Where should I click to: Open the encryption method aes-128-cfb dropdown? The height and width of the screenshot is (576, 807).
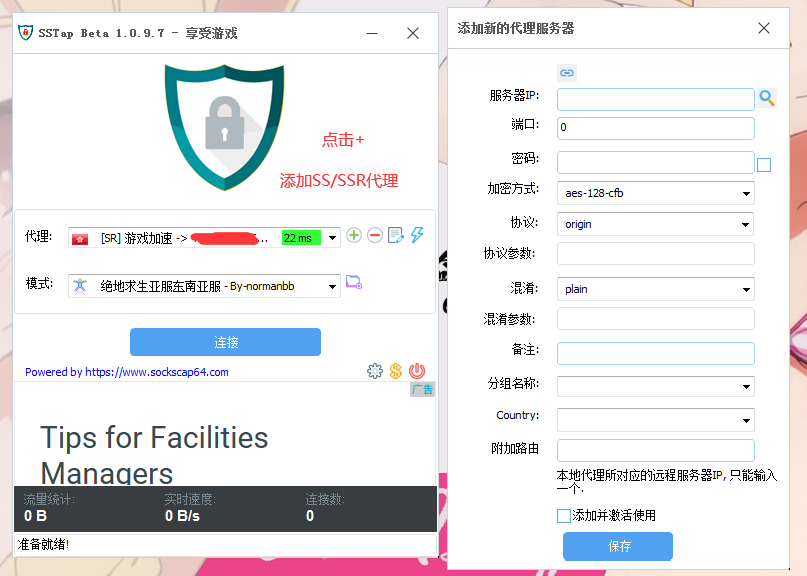656,193
